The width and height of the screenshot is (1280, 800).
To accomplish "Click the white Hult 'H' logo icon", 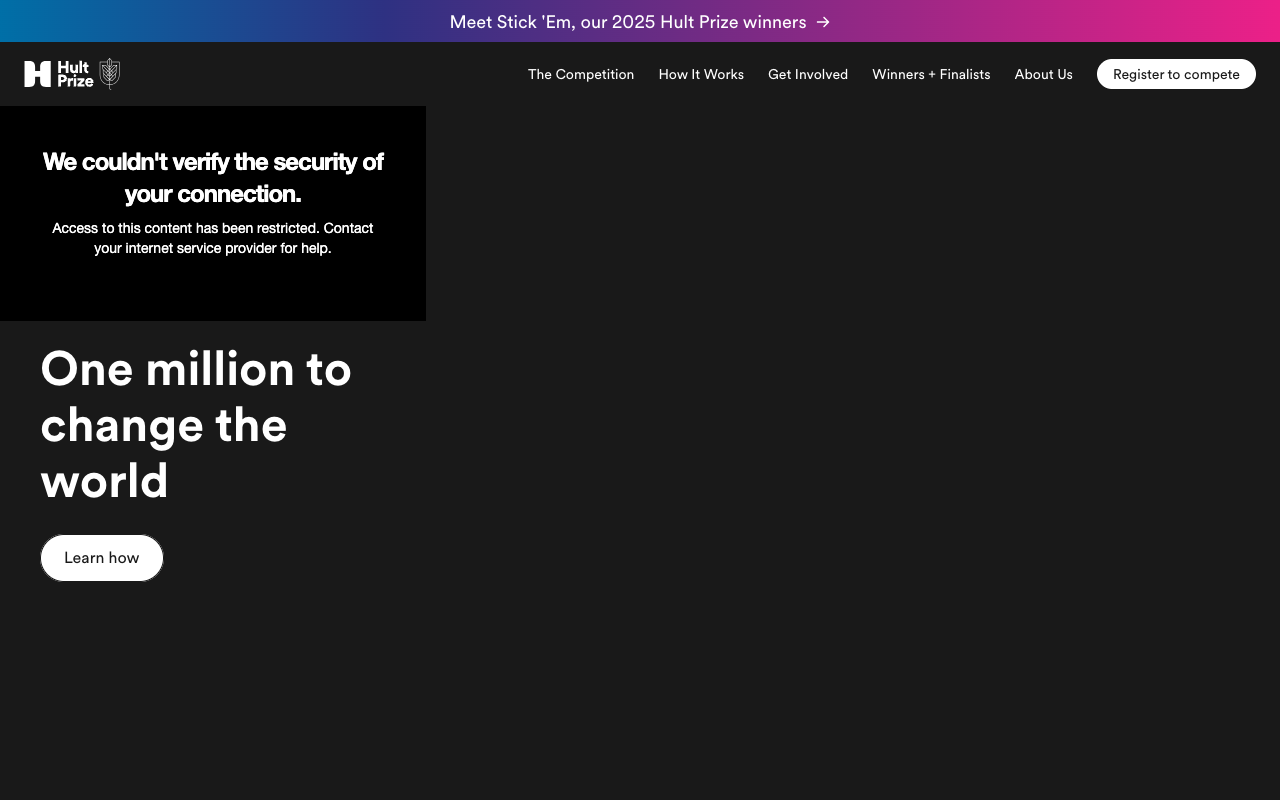I will click(x=38, y=74).
